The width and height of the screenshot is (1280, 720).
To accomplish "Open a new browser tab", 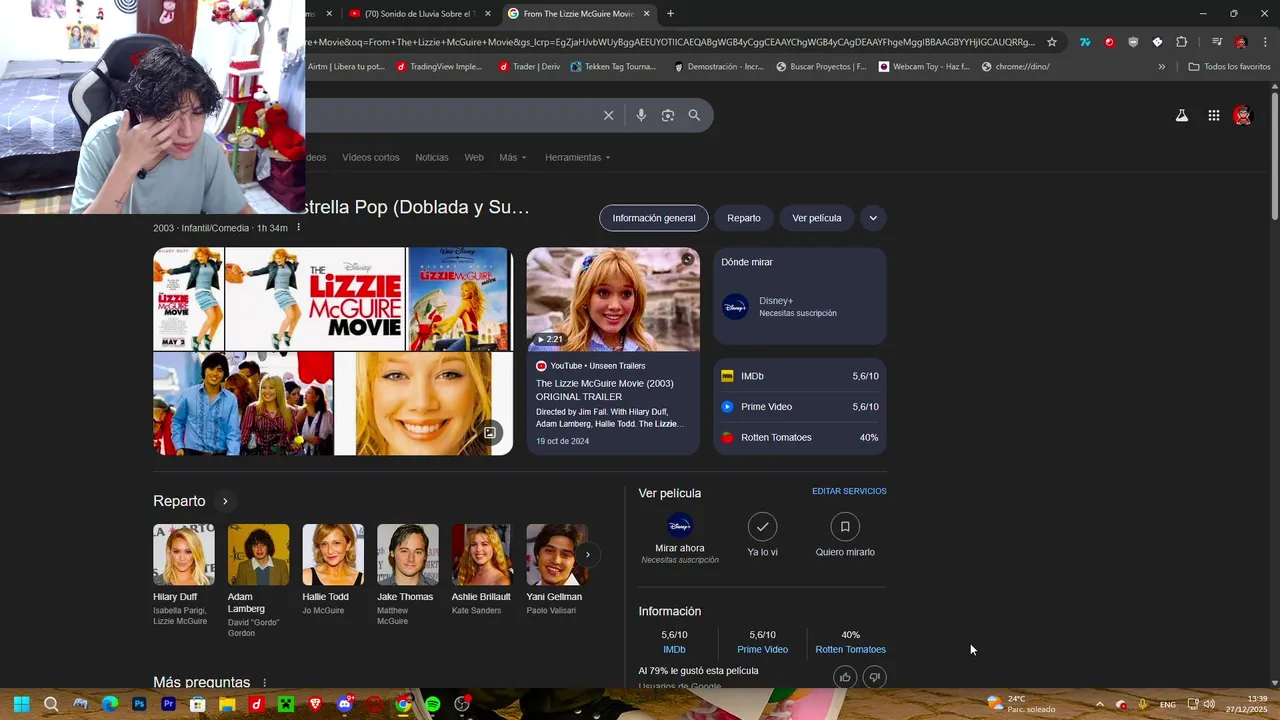I will [x=670, y=14].
